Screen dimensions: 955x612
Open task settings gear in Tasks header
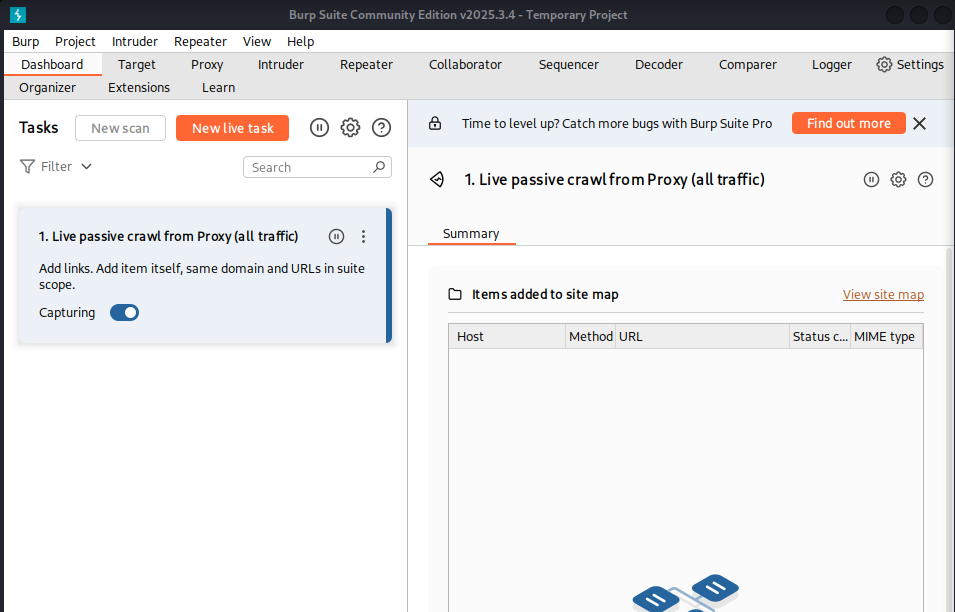[350, 128]
